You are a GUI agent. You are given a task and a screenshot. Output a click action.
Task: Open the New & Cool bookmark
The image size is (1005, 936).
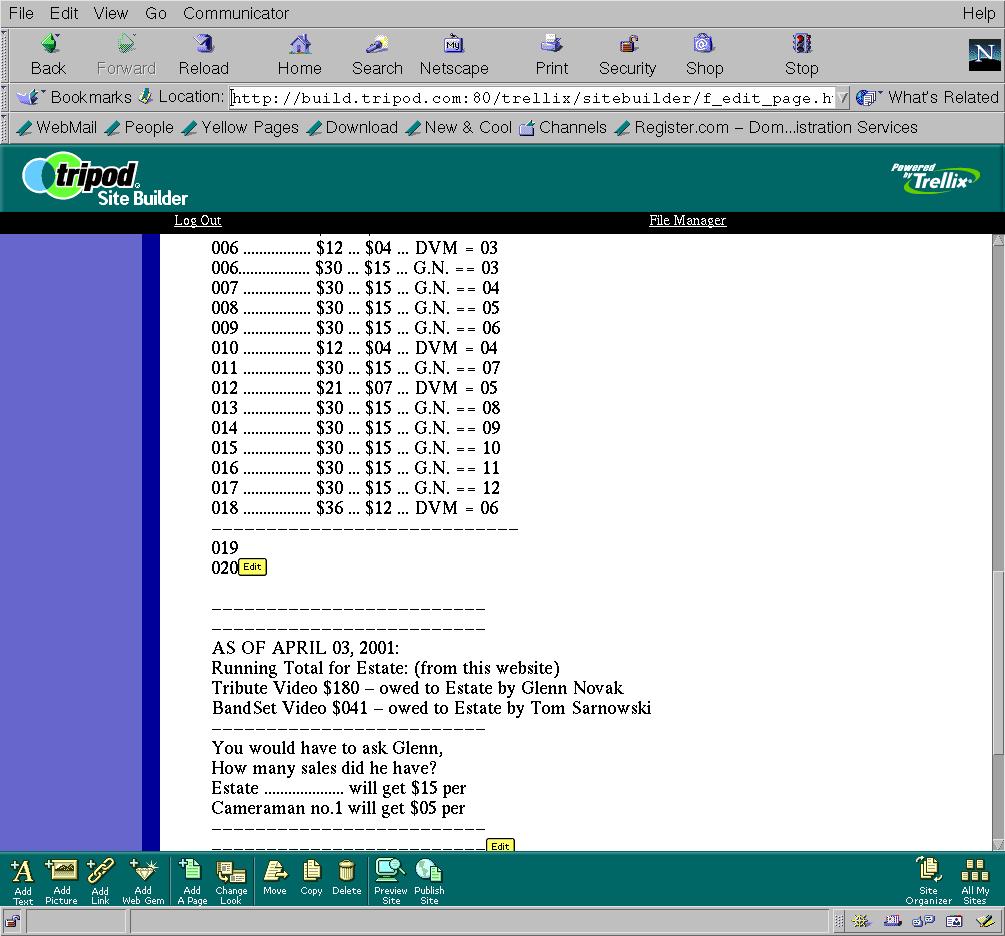[459, 128]
